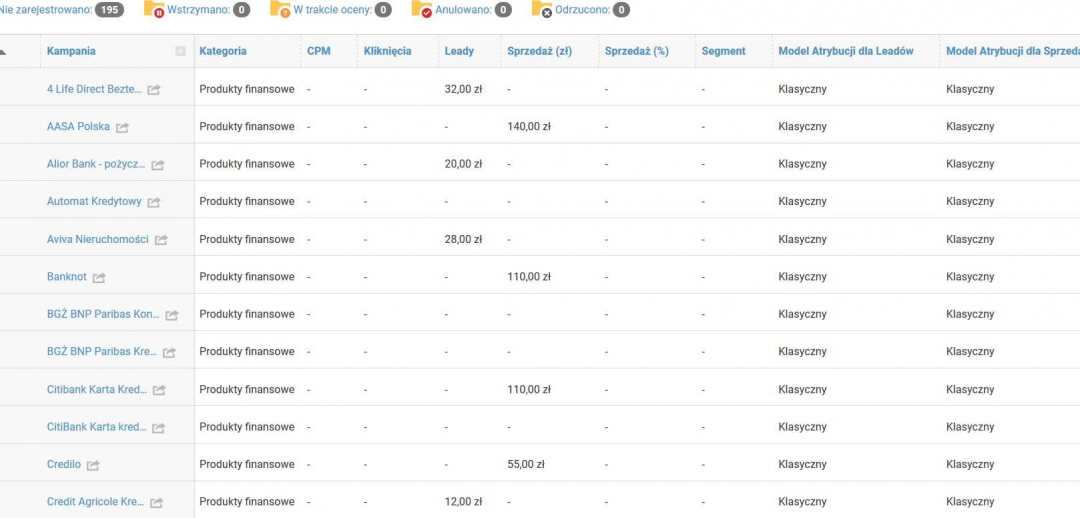Open external link icon for AASA Polska

point(122,127)
